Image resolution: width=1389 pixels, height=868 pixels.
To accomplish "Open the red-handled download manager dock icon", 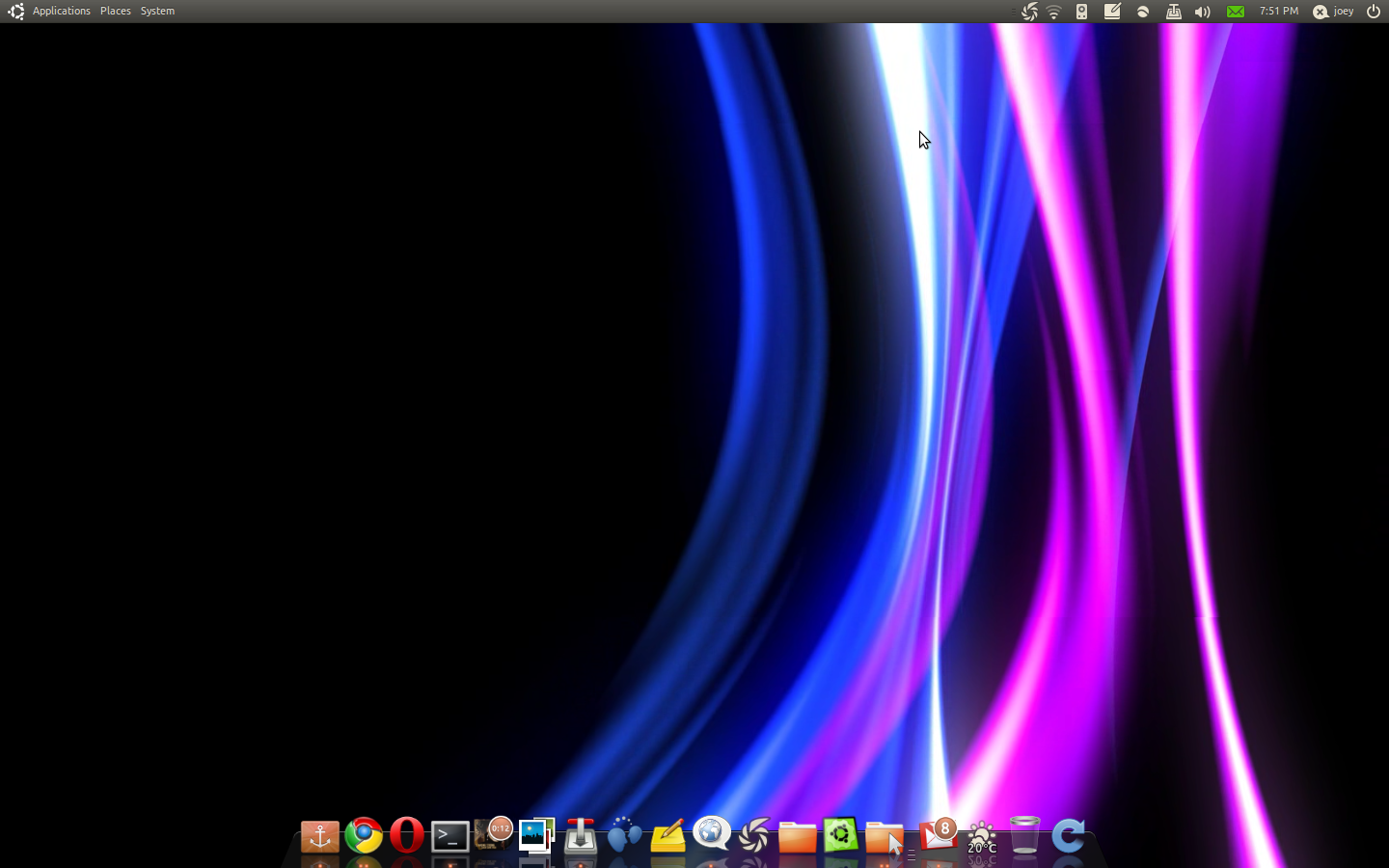I will (x=581, y=835).
